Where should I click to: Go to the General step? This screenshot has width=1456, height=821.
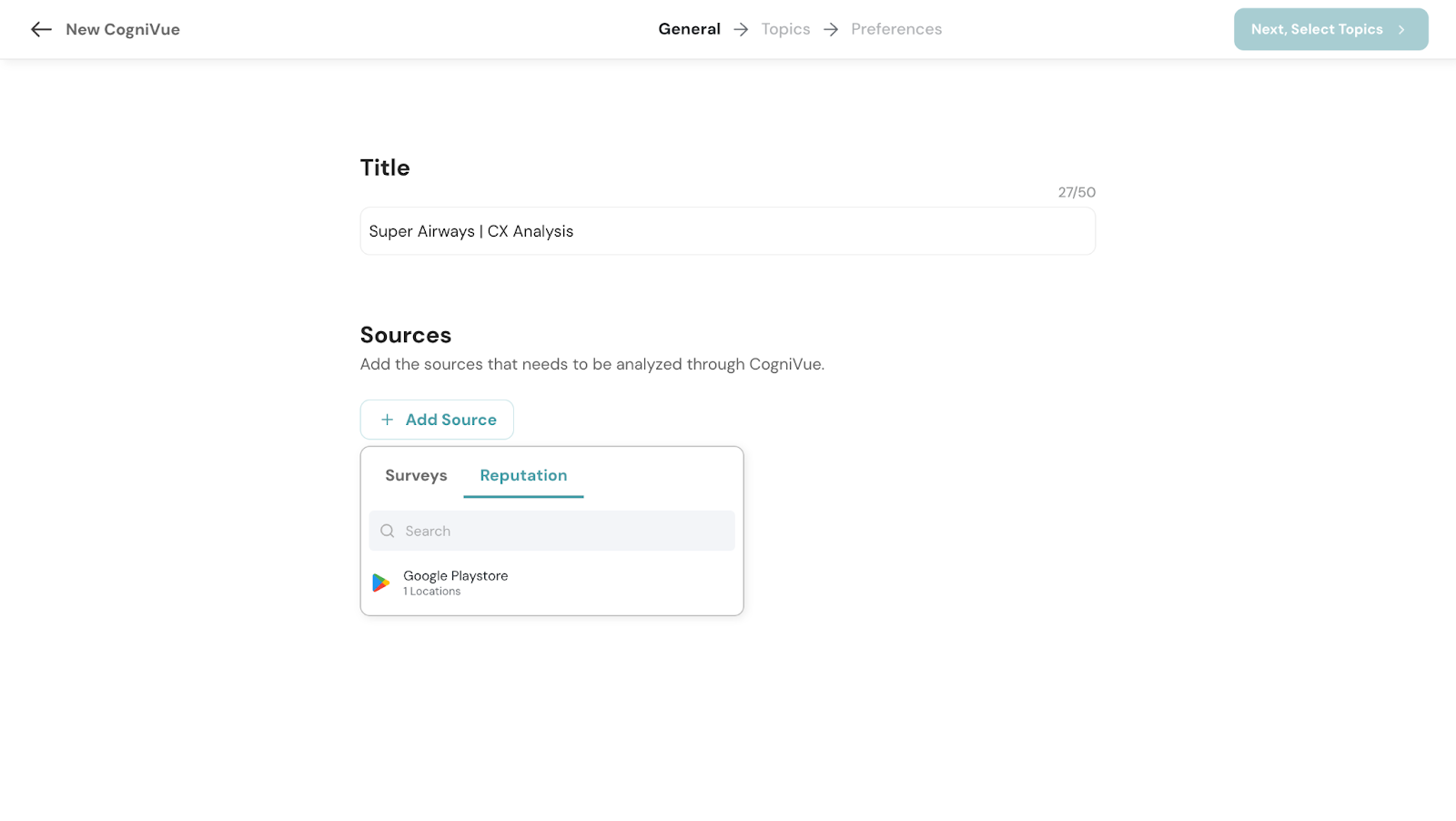pyautogui.click(x=689, y=29)
